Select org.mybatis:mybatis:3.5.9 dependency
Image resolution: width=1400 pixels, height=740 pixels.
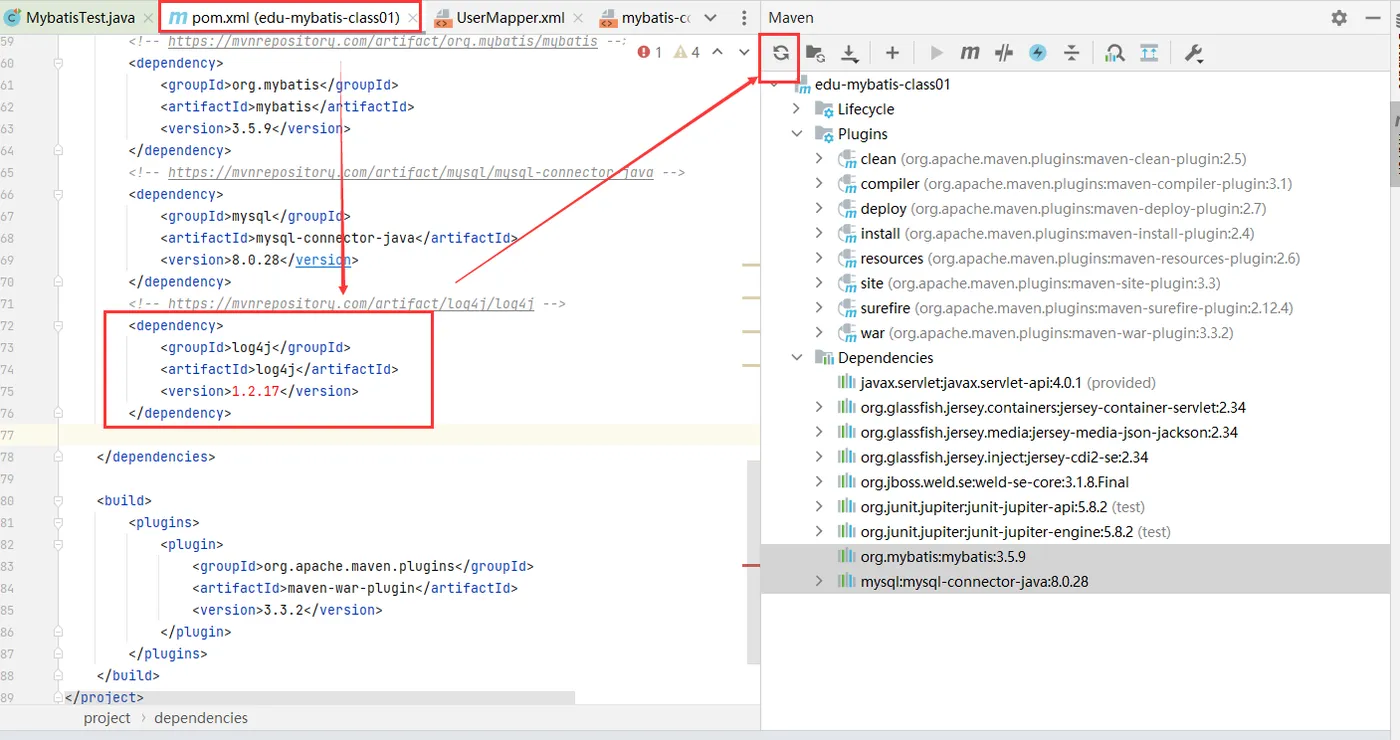click(1076, 556)
